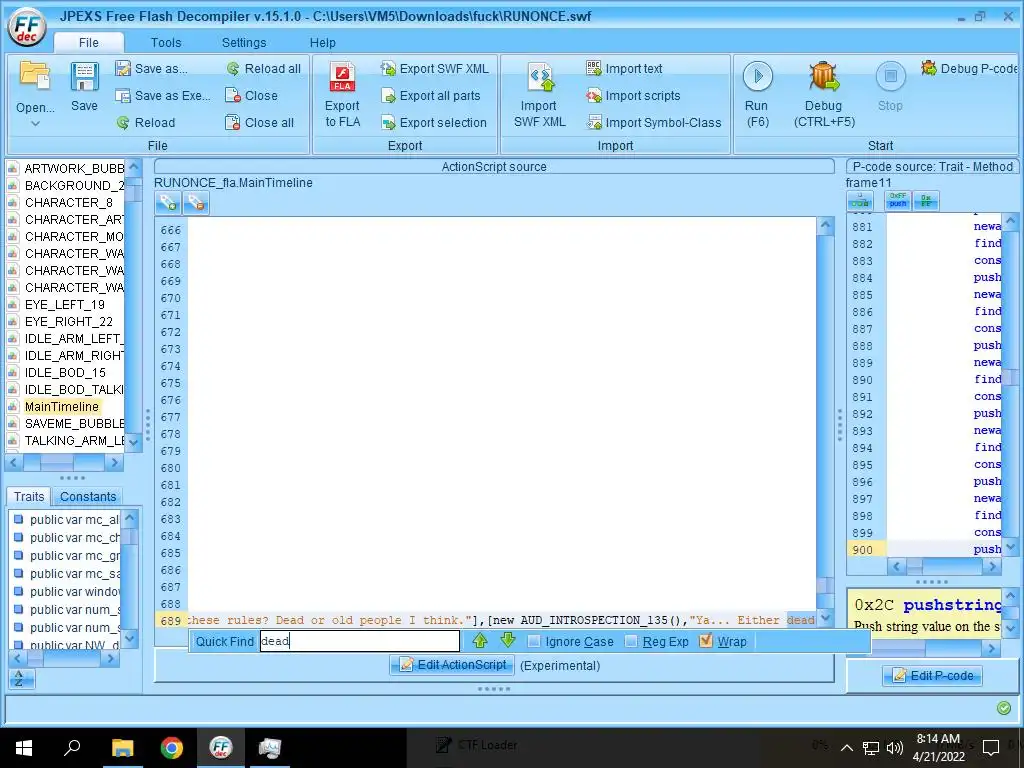Image resolution: width=1024 pixels, height=768 pixels.
Task: Click Import text
Action: click(624, 69)
